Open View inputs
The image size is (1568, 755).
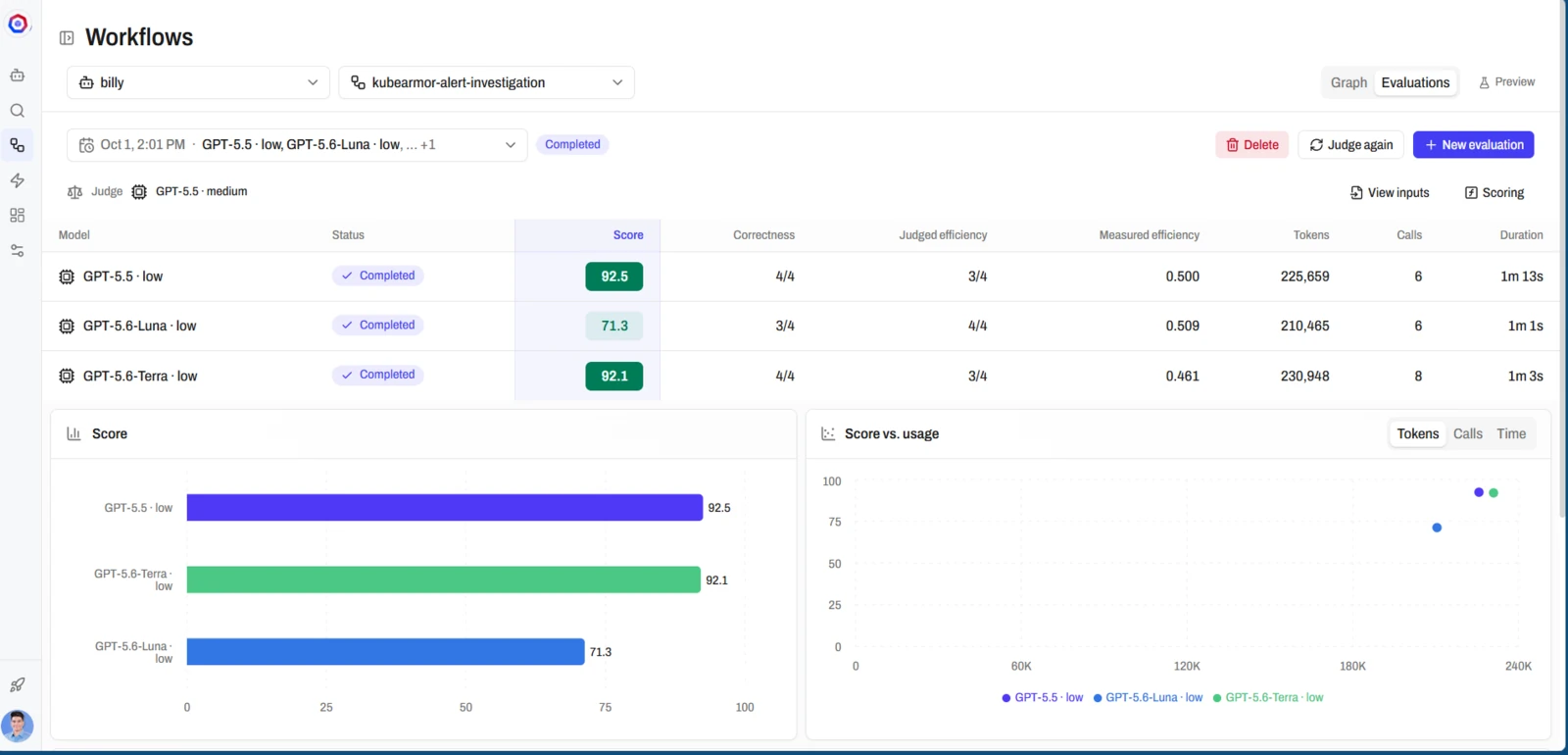[x=1390, y=193]
